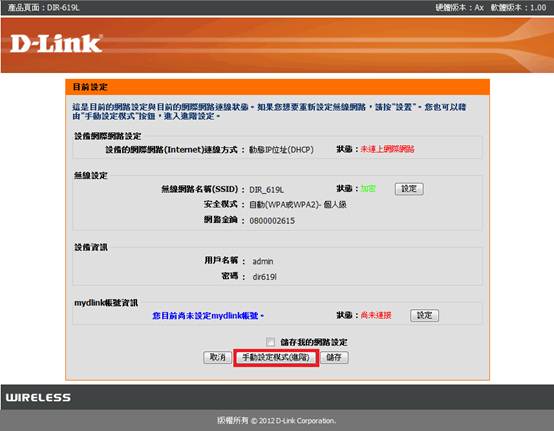Click 設定 button in mydlink account section
554x431 pixels.
(424, 315)
